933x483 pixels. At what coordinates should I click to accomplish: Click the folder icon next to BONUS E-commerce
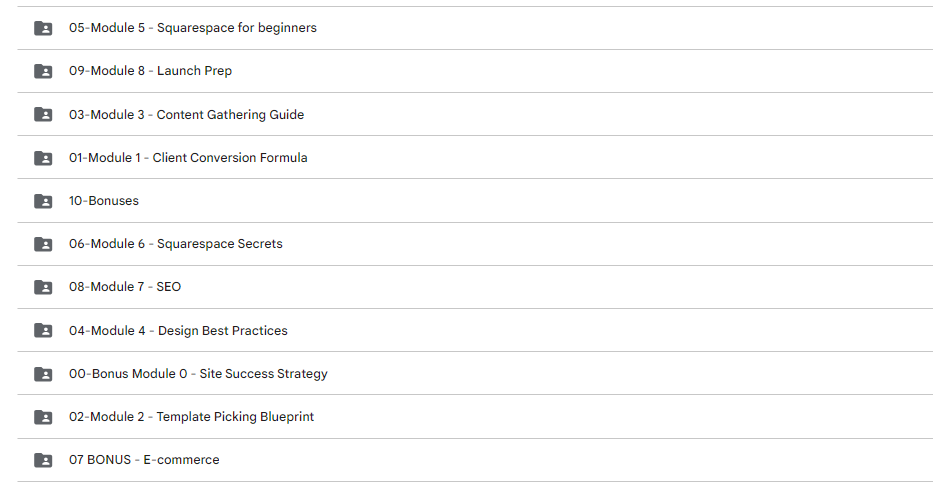point(43,460)
